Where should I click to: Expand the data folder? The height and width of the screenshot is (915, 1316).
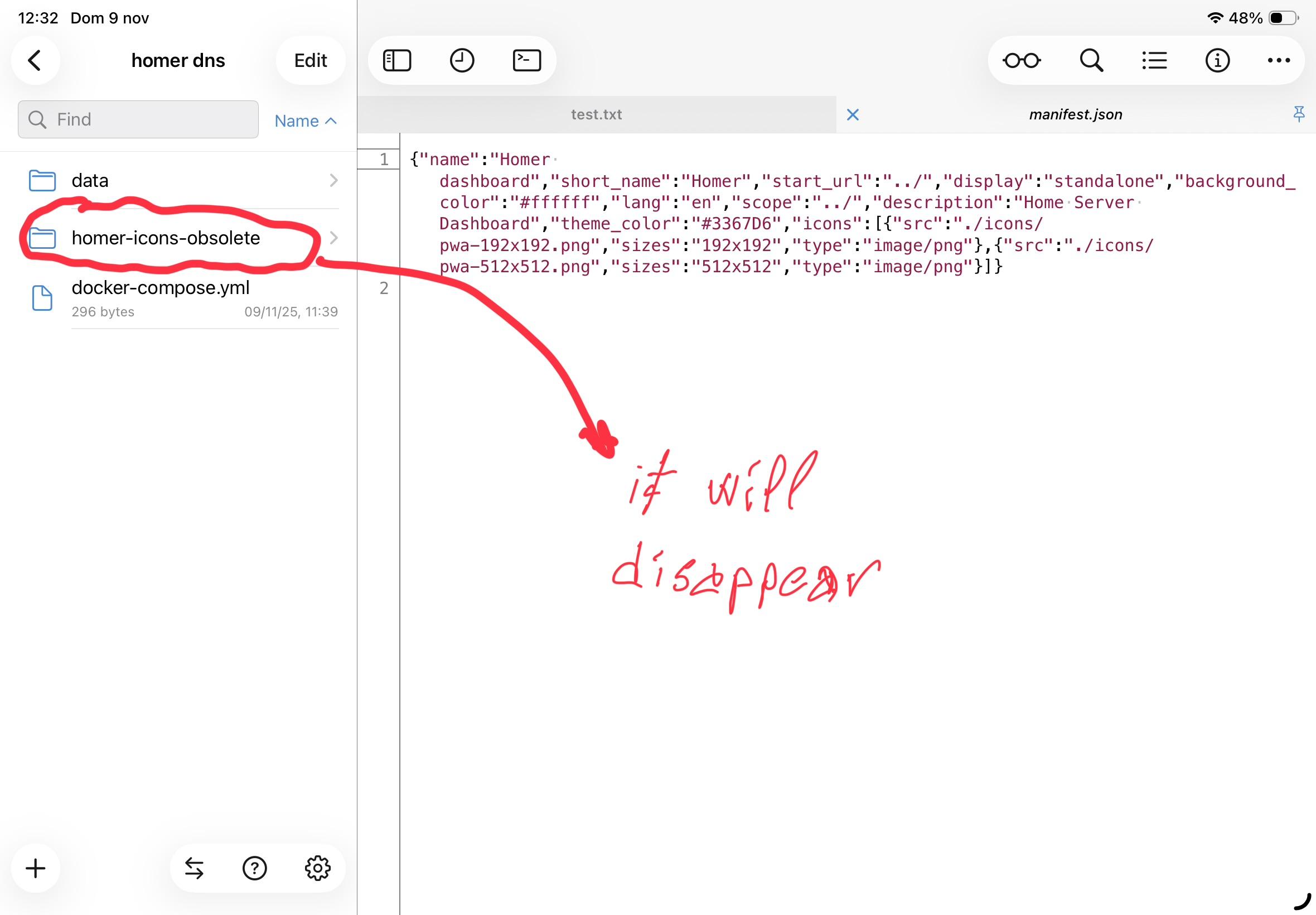(183, 181)
